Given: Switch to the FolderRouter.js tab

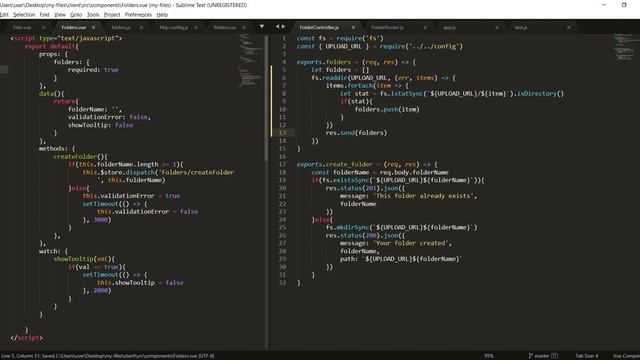Looking at the screenshot, I should pyautogui.click(x=387, y=27).
